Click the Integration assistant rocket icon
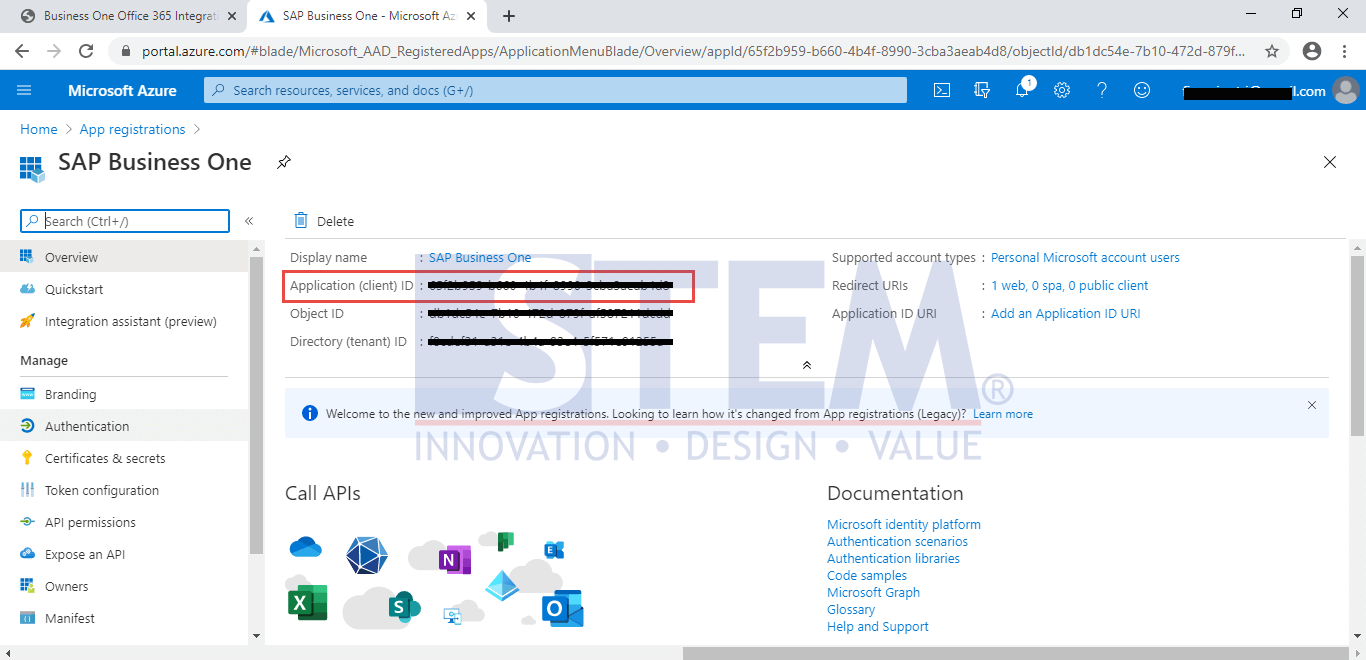The image size is (1366, 660). tap(27, 321)
